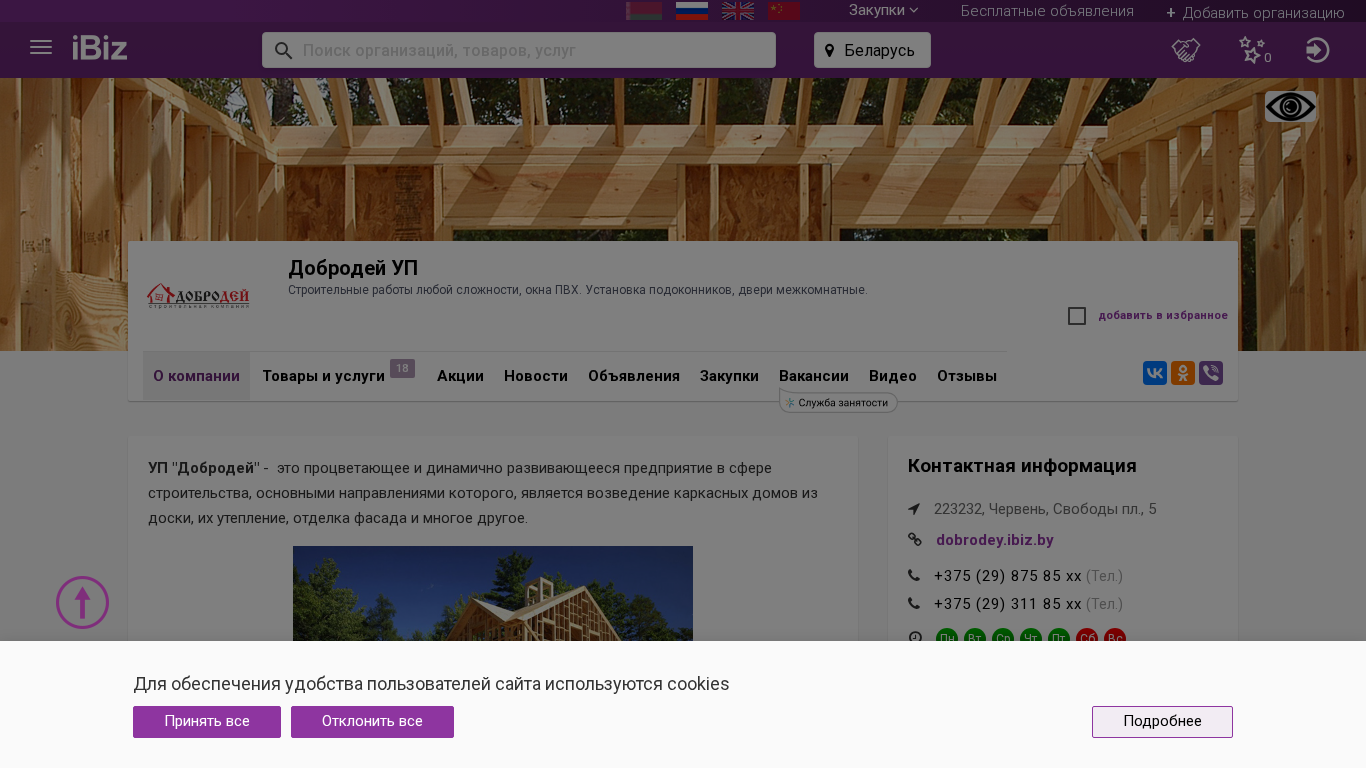This screenshot has width=1366, height=768.
Task: Check the добавить в избранное checkbox
Action: tap(1077, 316)
